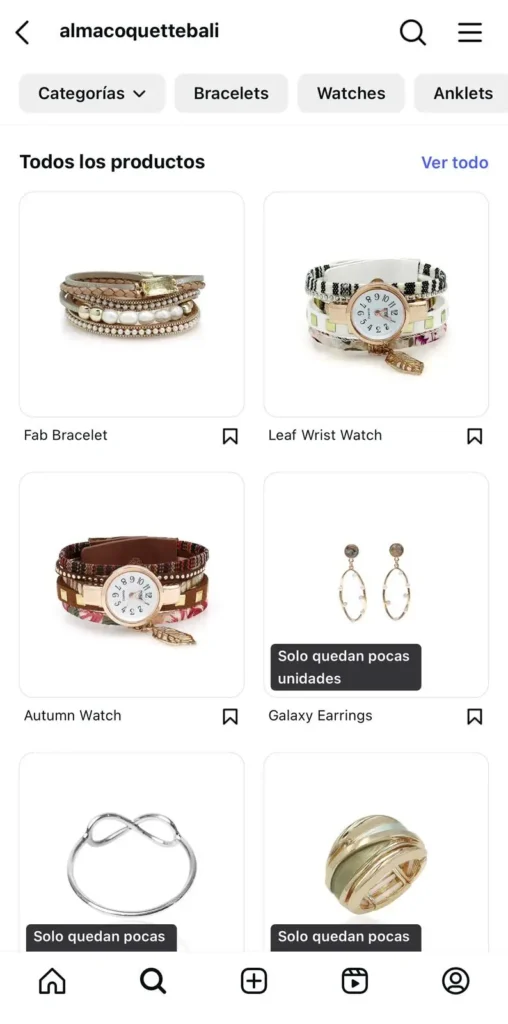
Task: Open the infinity bangle product thumbnail
Action: [x=132, y=852]
